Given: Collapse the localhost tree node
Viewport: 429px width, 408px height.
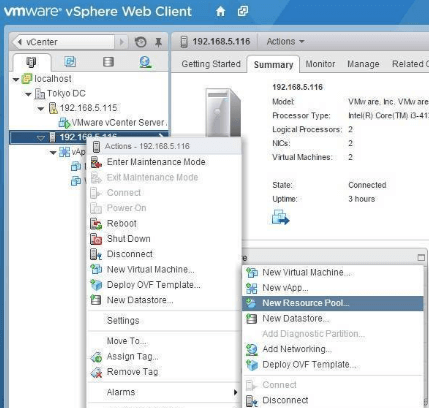Looking at the screenshot, I should tap(16, 80).
